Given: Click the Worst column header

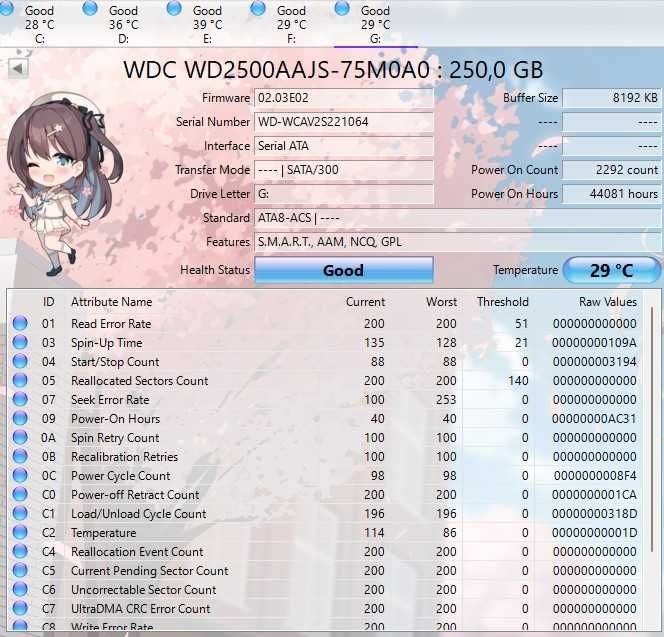Looking at the screenshot, I should coord(441,302).
